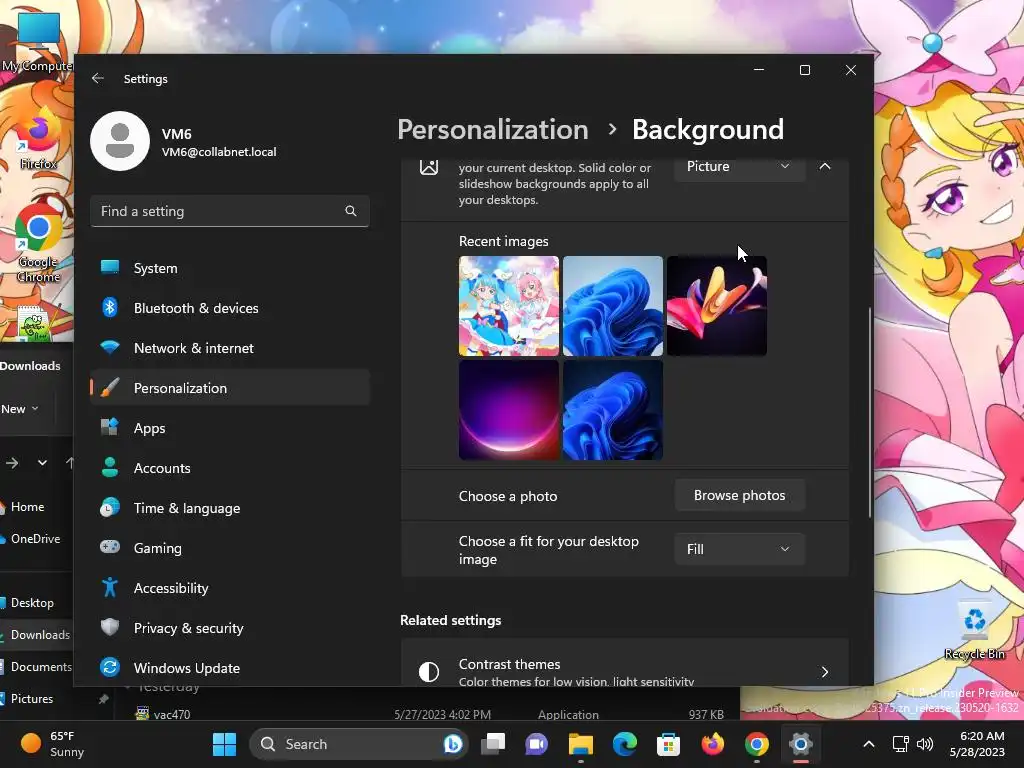Select the Firefox desktop shortcut
This screenshot has width=1024, height=768.
39,140
